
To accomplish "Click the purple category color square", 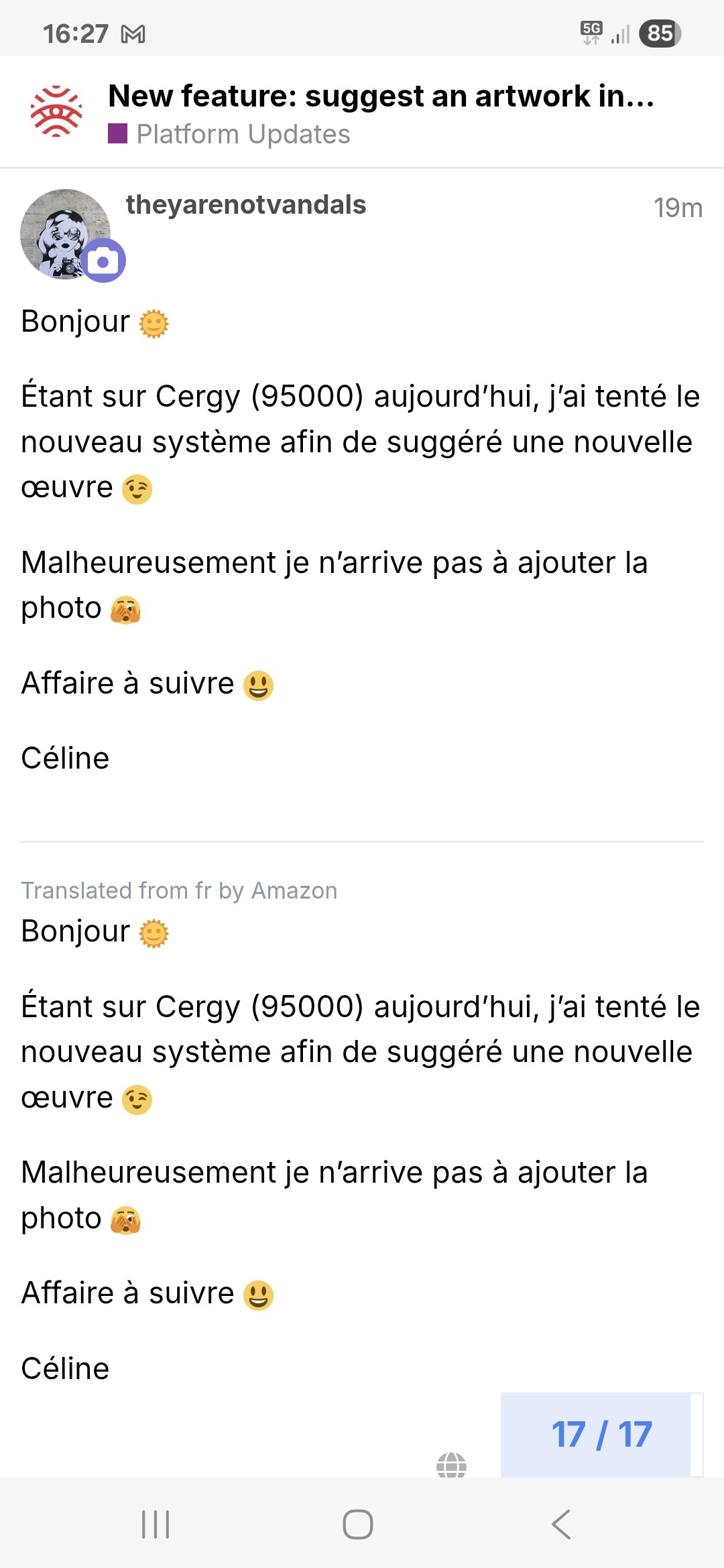I will click(117, 134).
